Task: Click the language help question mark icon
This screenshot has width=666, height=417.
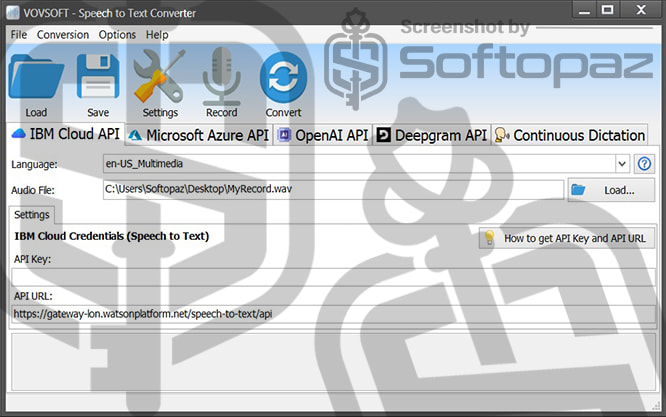Action: click(x=644, y=164)
